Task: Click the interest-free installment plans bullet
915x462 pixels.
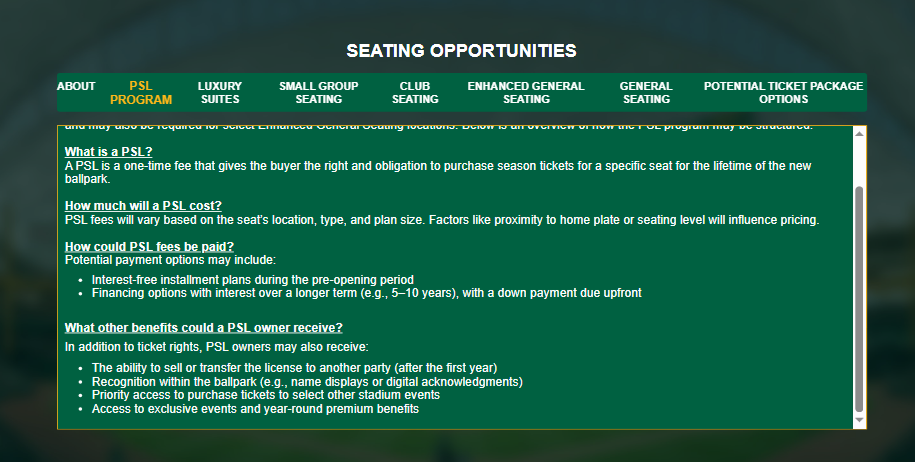Action: click(x=252, y=280)
